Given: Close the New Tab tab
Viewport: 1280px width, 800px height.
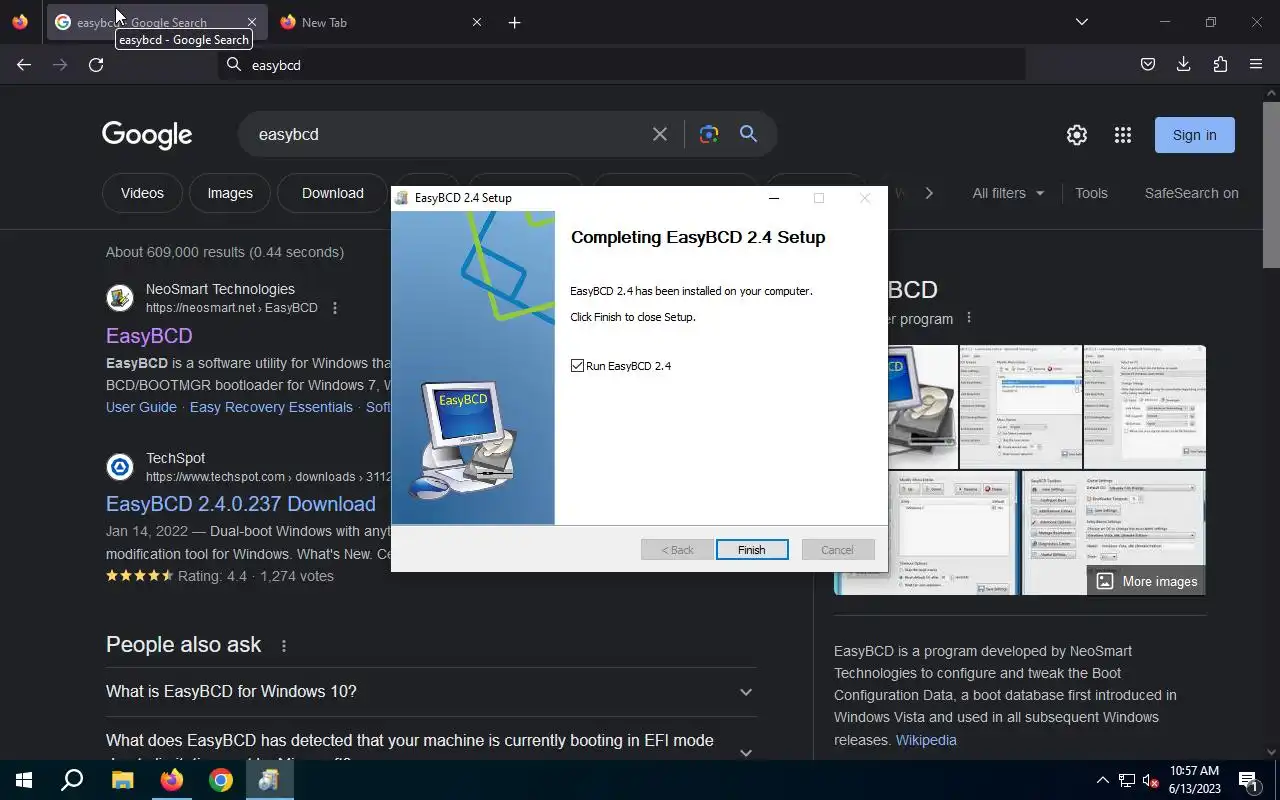Looking at the screenshot, I should 476,22.
